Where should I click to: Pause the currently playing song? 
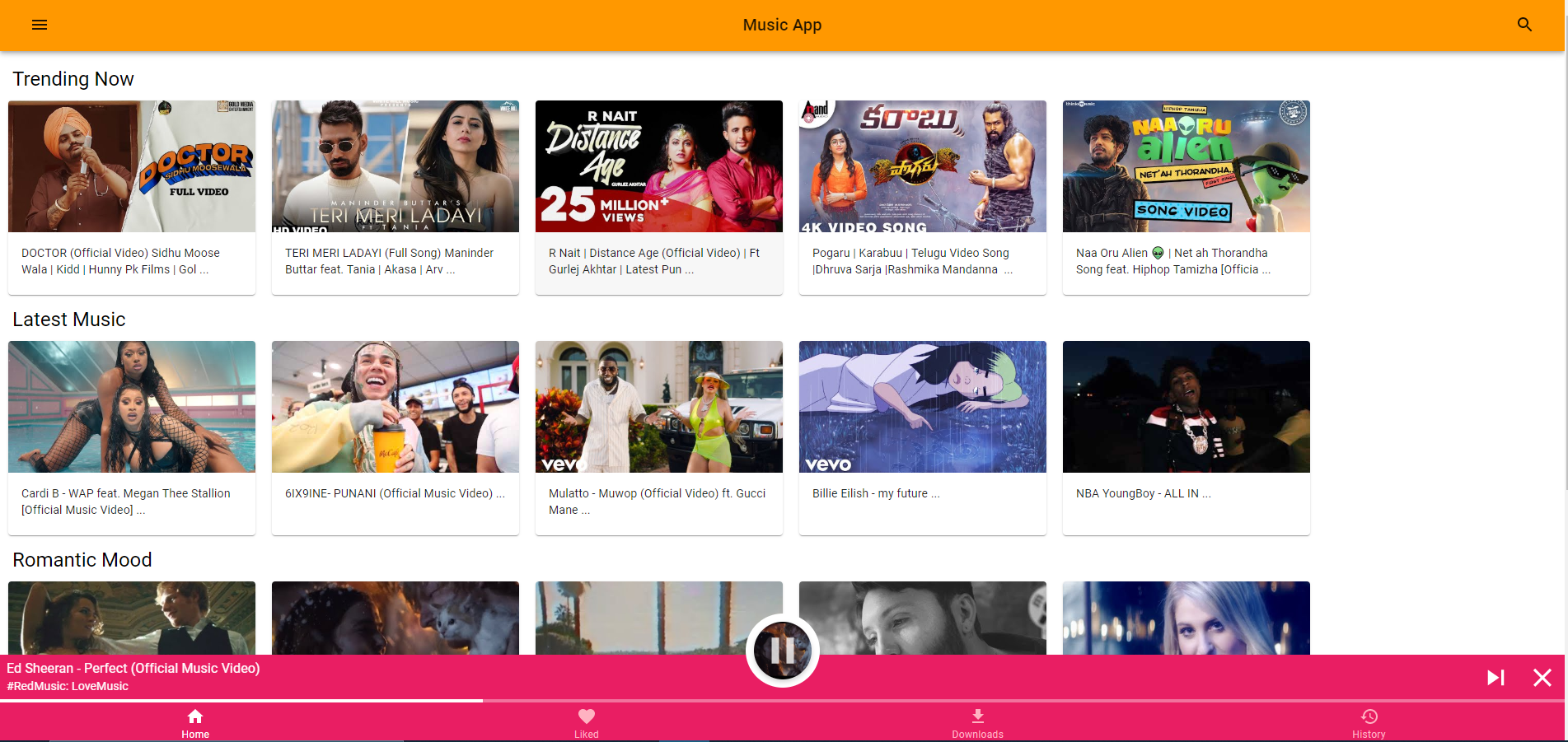pos(782,651)
